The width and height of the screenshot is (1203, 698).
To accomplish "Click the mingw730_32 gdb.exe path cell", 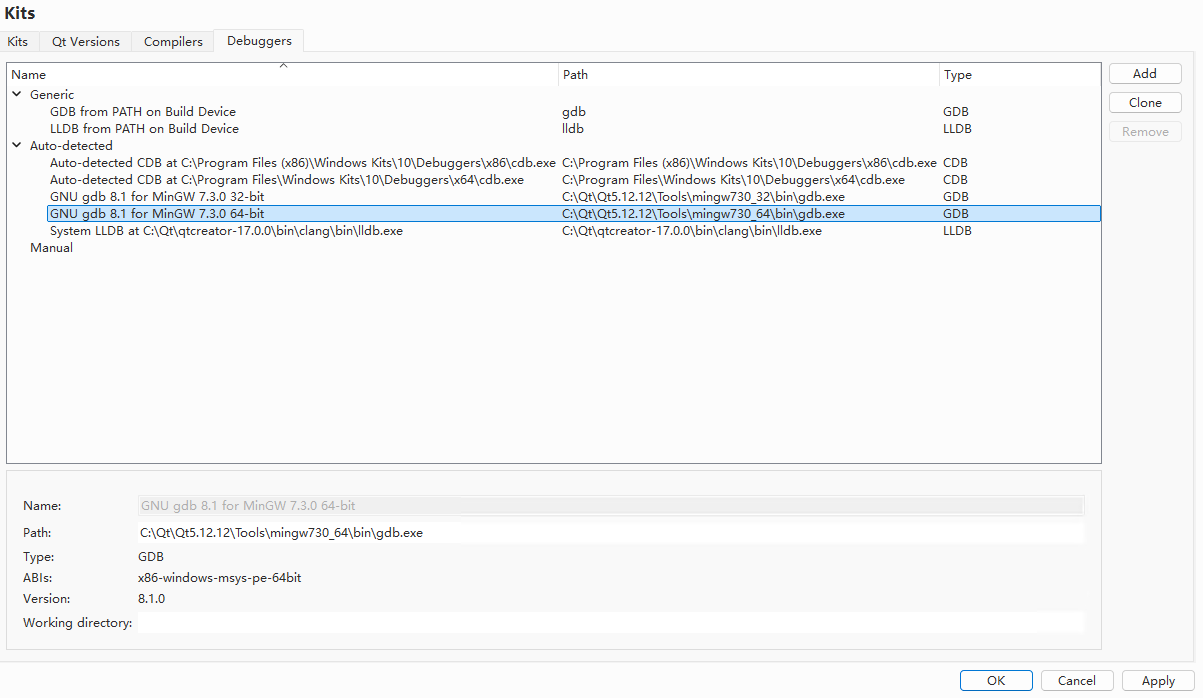I will coord(703,197).
